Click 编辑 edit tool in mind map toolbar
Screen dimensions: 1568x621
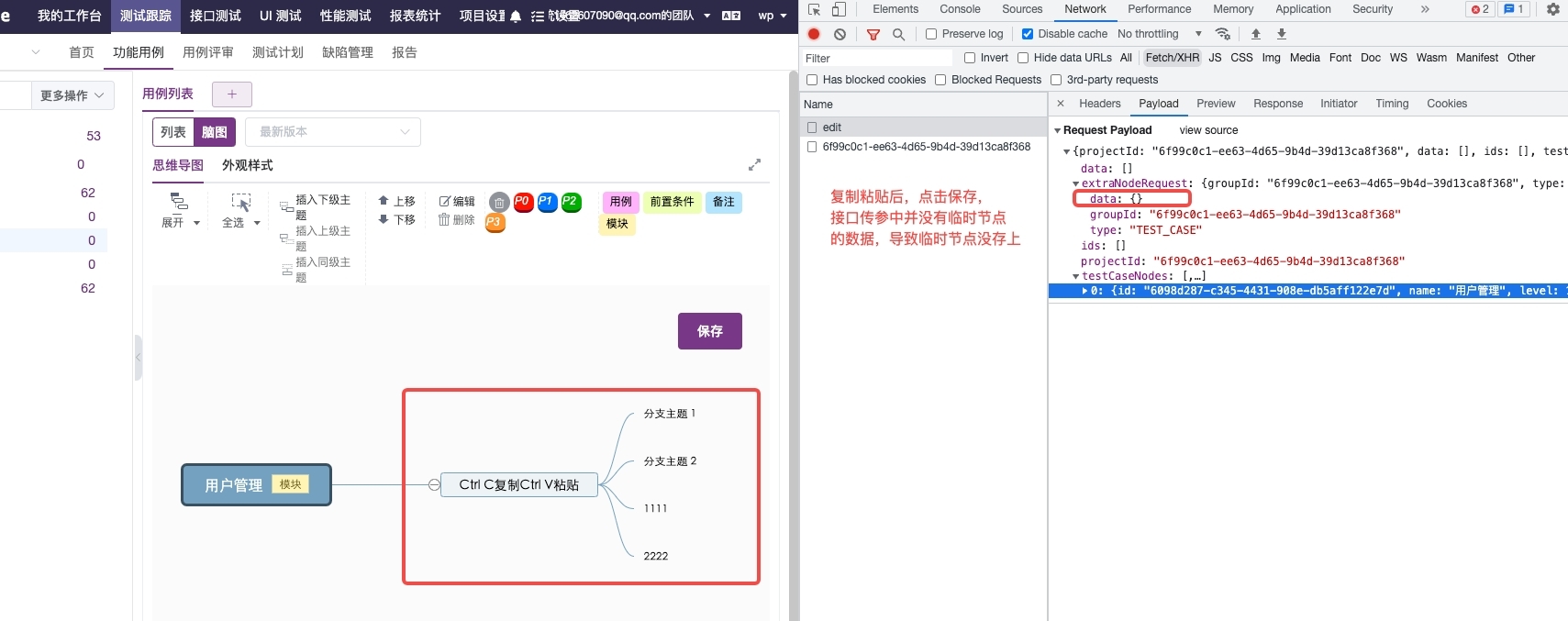click(457, 201)
